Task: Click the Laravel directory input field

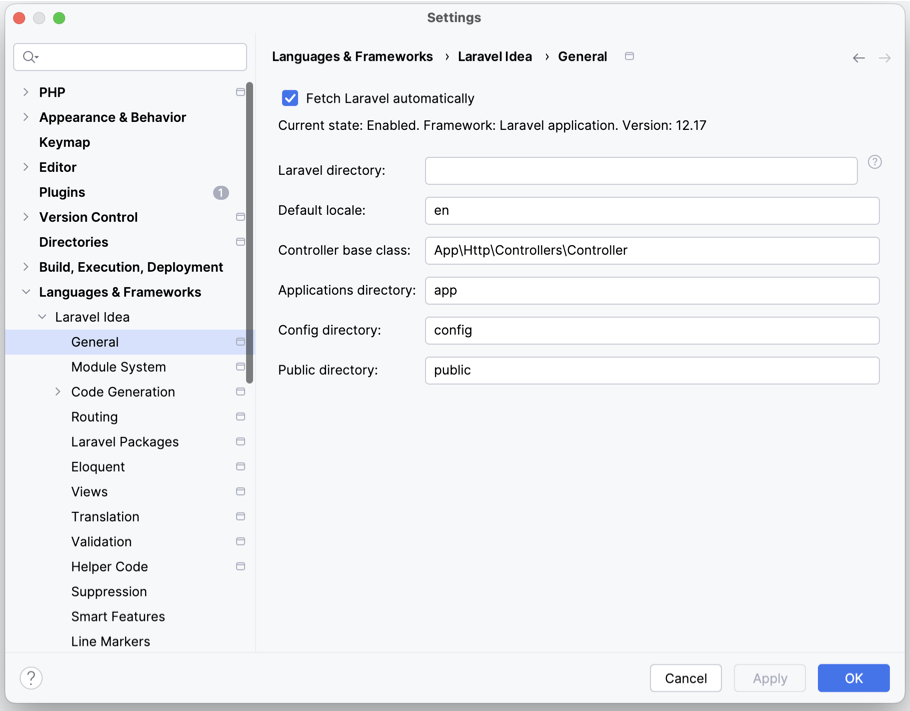Action: pos(641,171)
